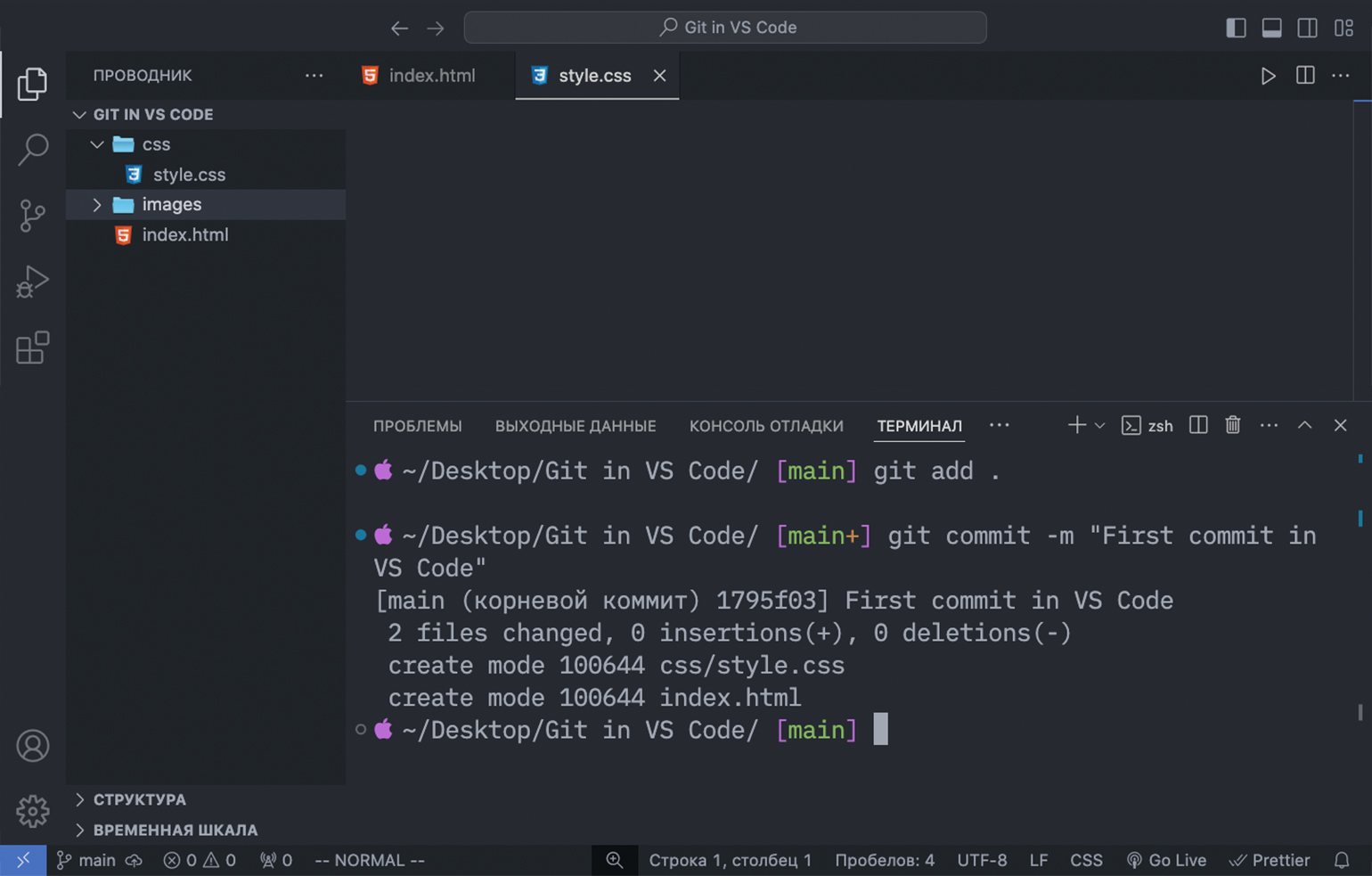Select the images folder row
Screen dimensions: 1372x876
click(x=207, y=205)
